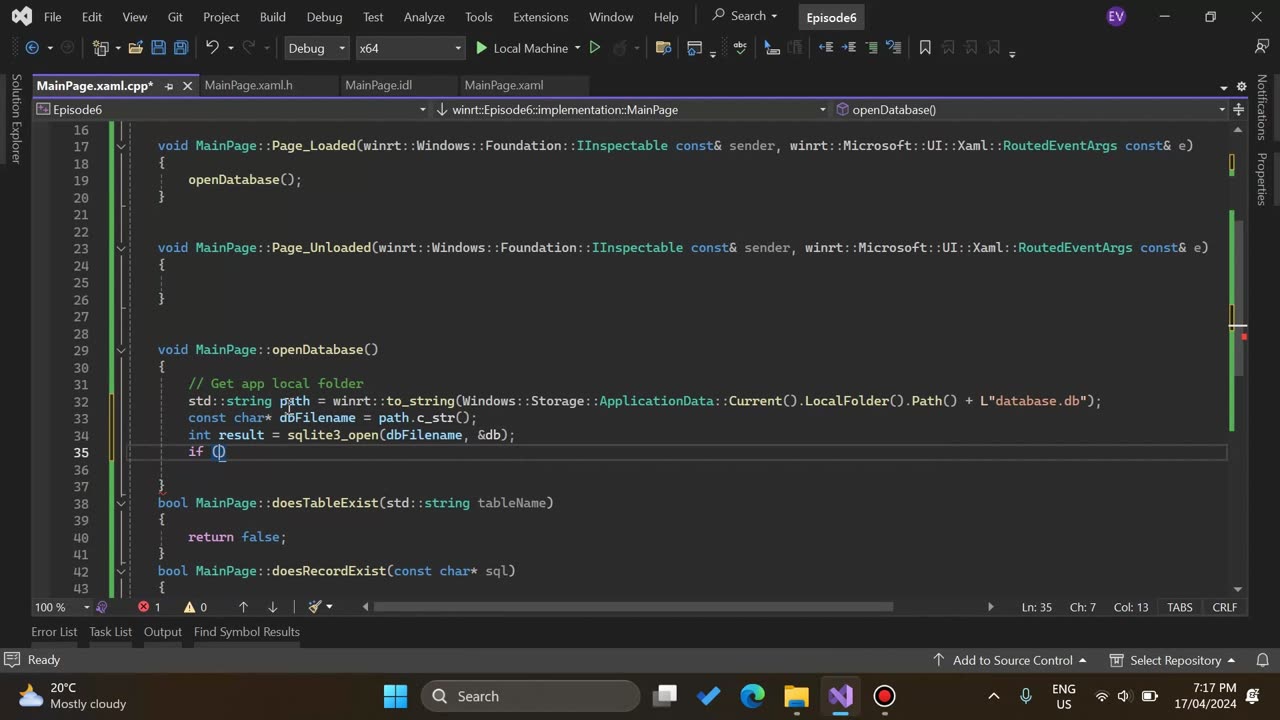Toggle bookmark on current line
This screenshot has width=1280, height=720.
pos(925,48)
